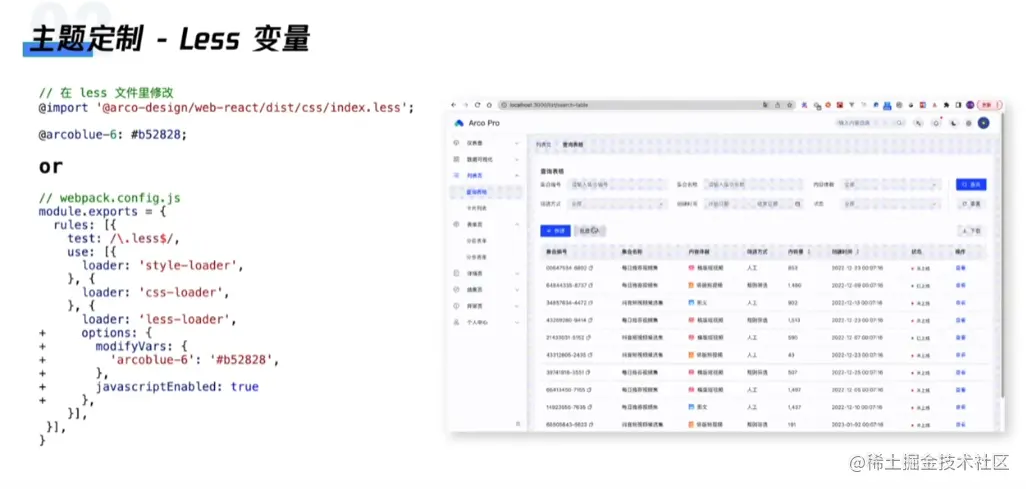
Task: Copy the ID in the 2022-12-07 row
Action: pos(590,337)
